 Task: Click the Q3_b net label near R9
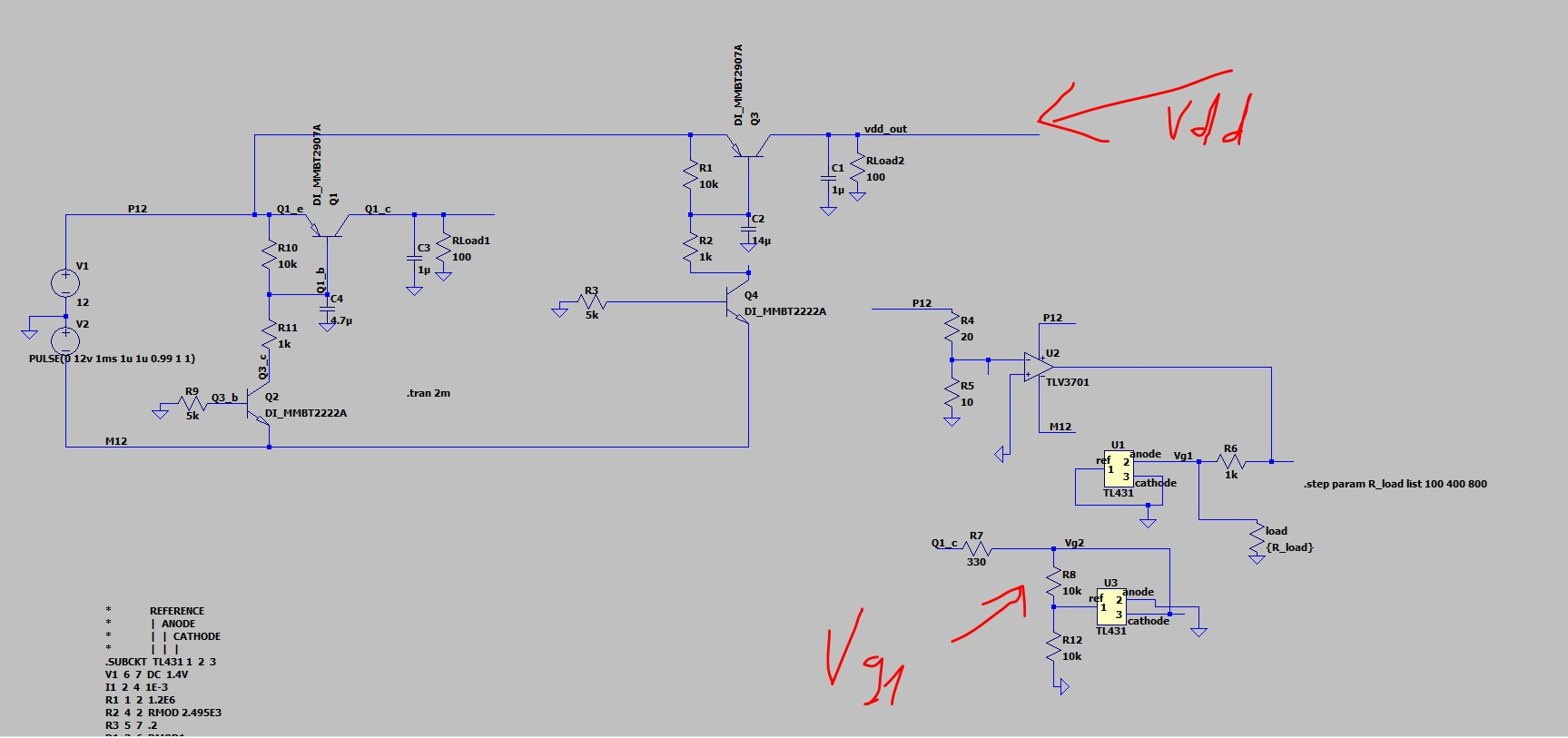tap(224, 398)
